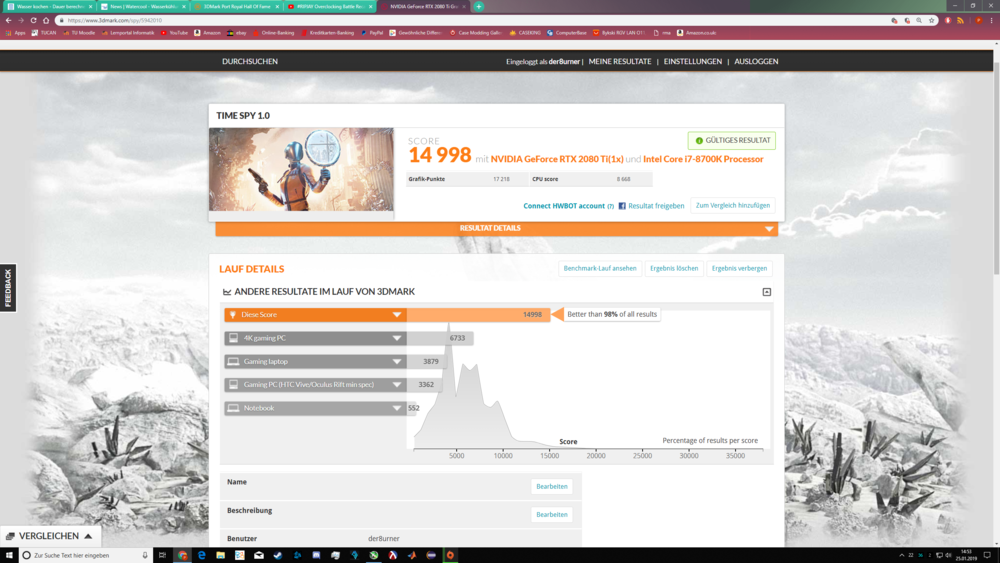Open the Gaming laptop dropdown
Screen dimensions: 1000x563
(x=397, y=362)
